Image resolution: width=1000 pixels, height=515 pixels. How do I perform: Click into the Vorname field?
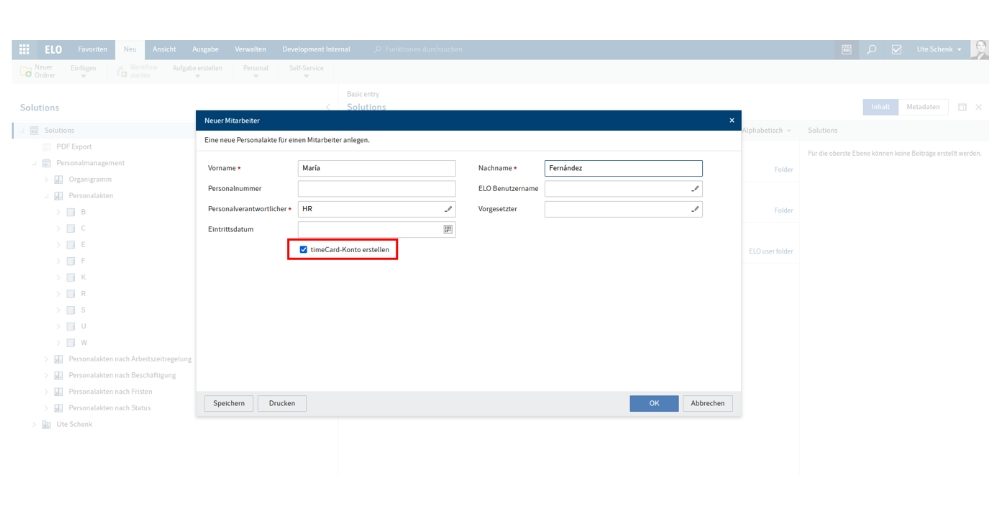click(377, 168)
